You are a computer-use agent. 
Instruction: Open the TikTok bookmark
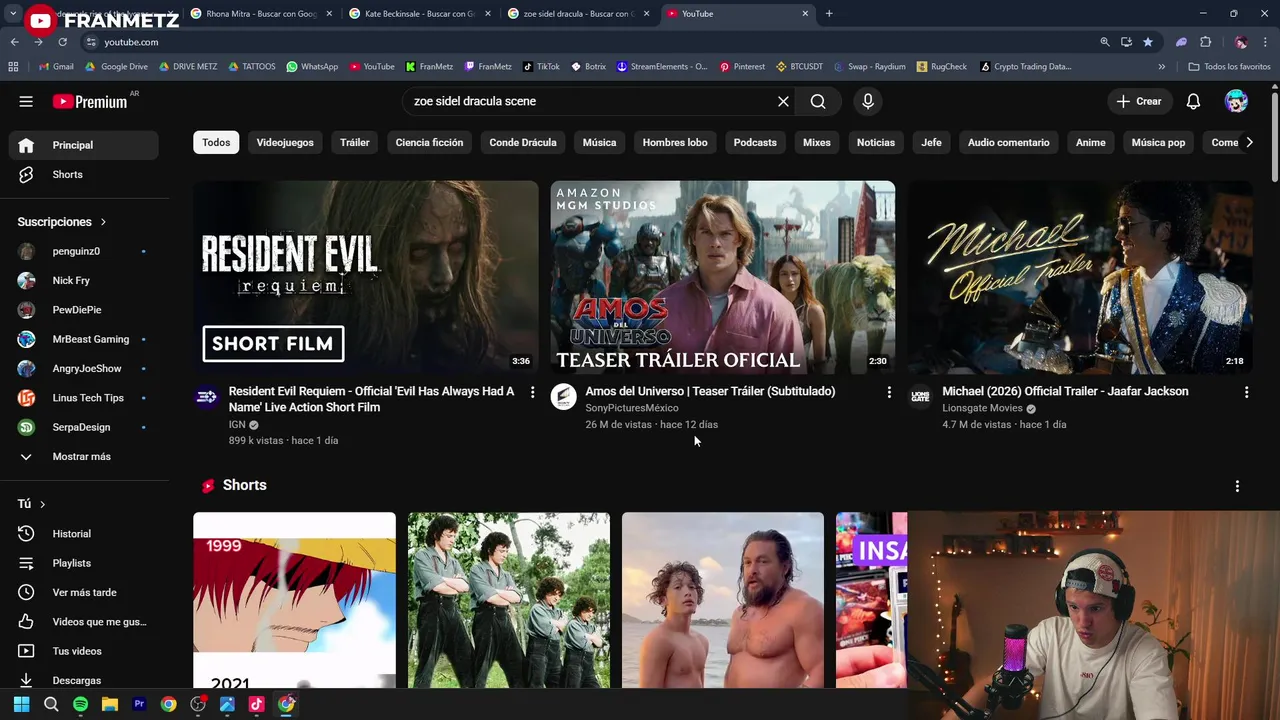coord(541,67)
